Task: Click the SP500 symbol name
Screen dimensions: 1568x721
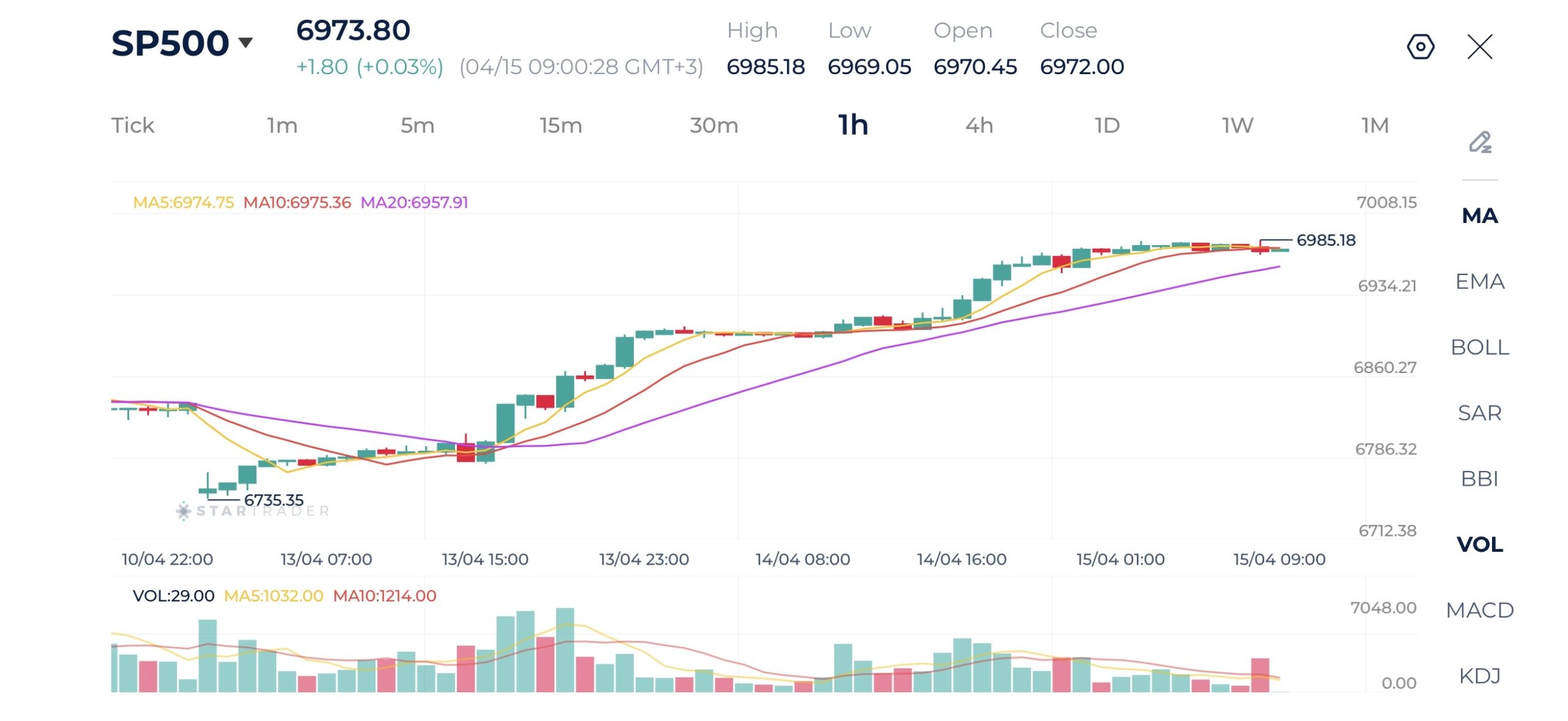Action: (170, 43)
